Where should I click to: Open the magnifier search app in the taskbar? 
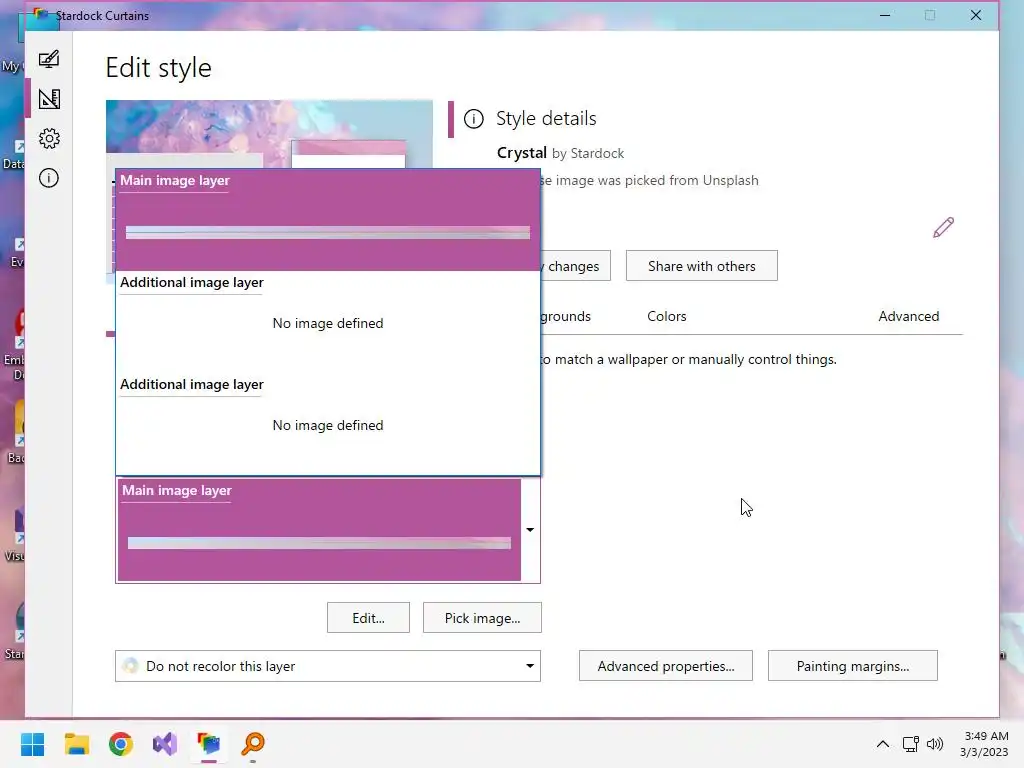pos(253,744)
